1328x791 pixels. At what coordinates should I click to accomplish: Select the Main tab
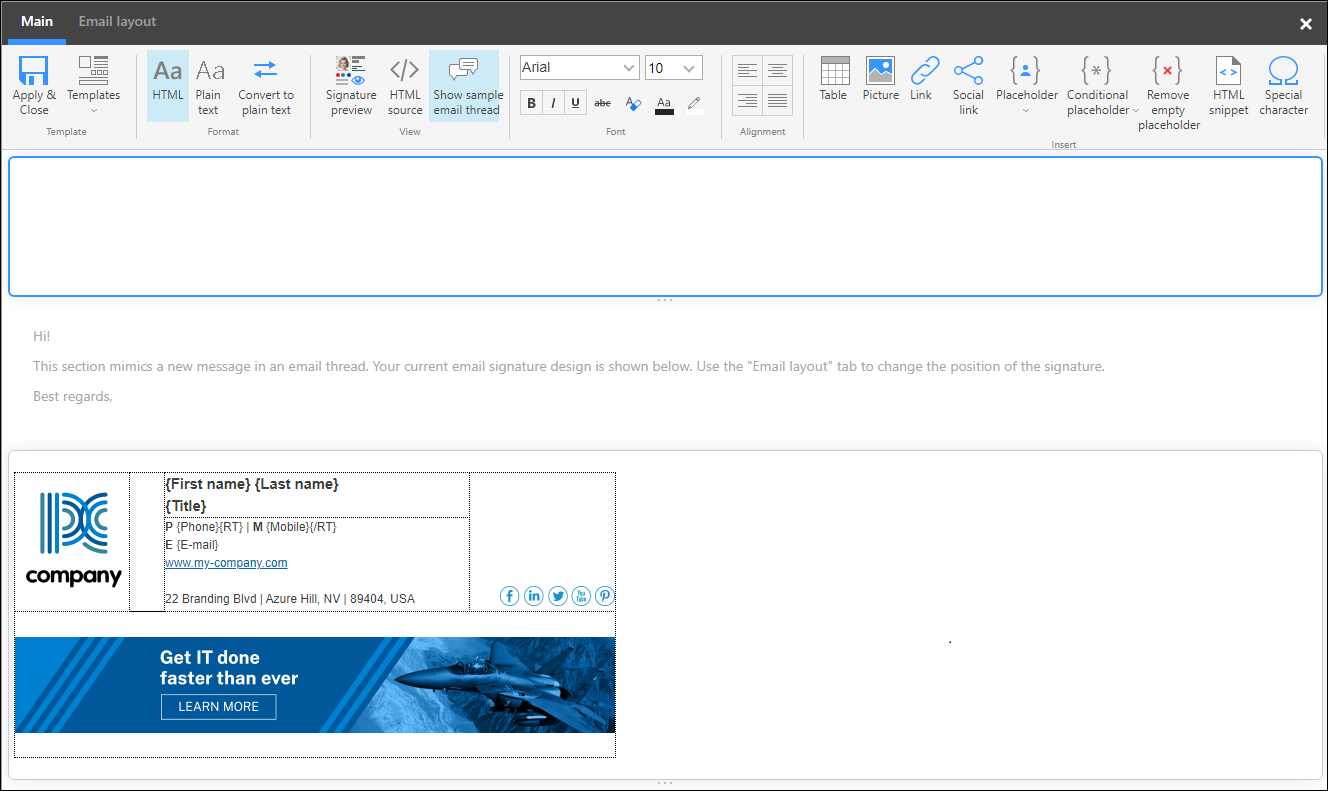pyautogui.click(x=37, y=21)
